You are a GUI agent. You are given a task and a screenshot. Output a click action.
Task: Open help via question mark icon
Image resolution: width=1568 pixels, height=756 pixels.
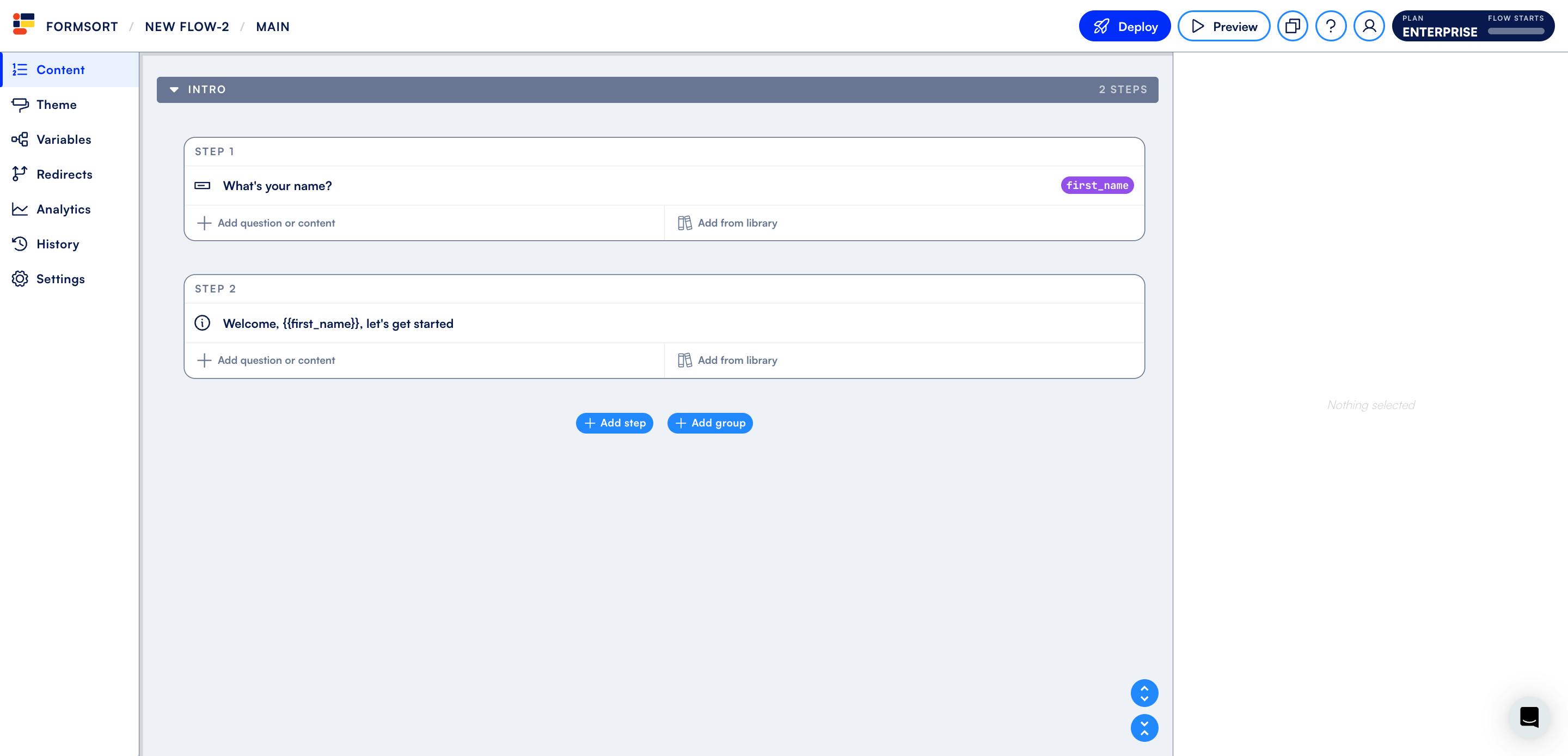pyautogui.click(x=1331, y=26)
